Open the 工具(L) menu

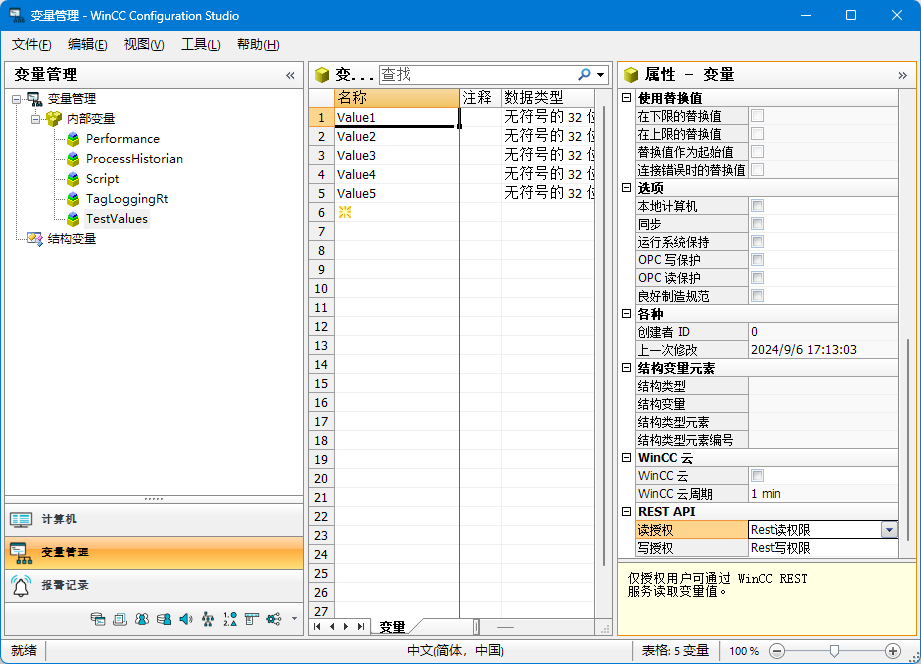[200, 45]
